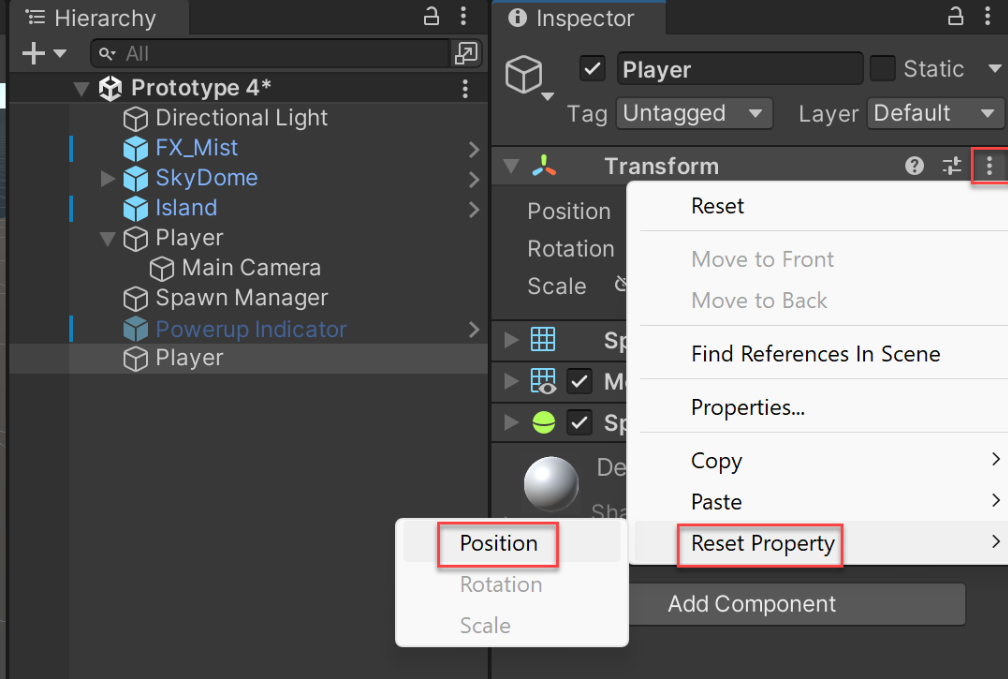The image size is (1008, 679).
Task: Click the plus icon to create object
Action: click(33, 53)
